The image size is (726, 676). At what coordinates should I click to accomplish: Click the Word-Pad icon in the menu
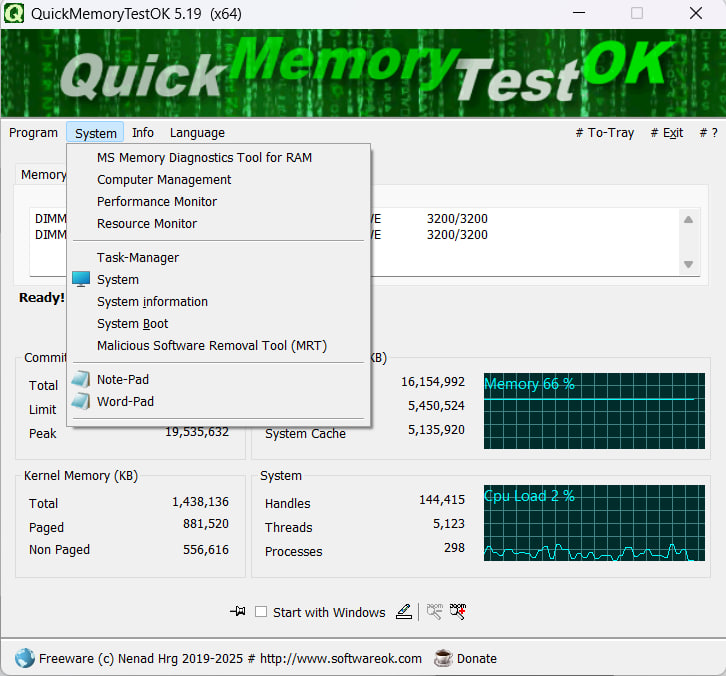tap(81, 401)
